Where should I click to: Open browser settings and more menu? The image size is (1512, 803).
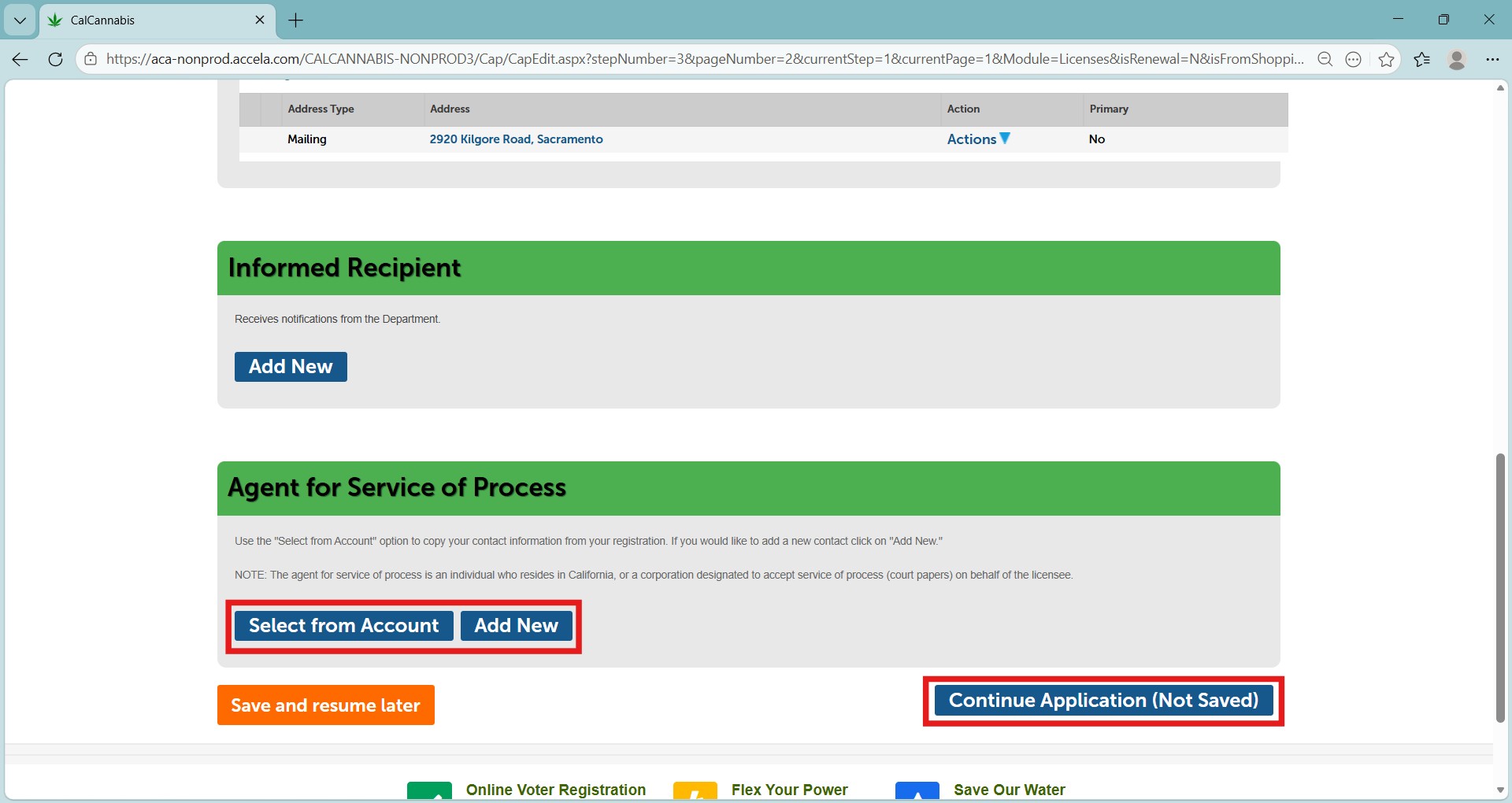[x=1492, y=59]
